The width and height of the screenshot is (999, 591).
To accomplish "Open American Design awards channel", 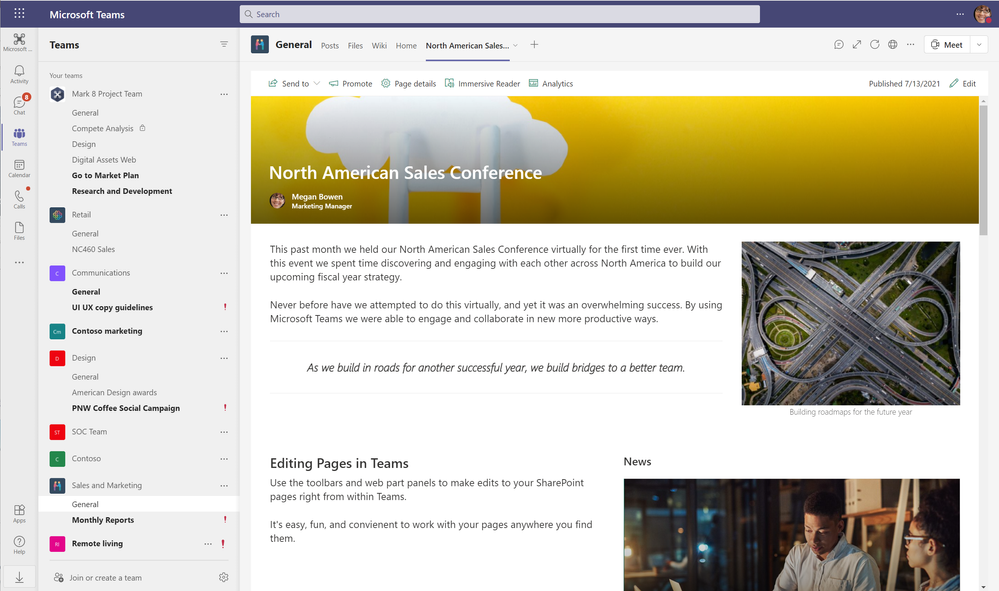I will pyautogui.click(x=114, y=392).
